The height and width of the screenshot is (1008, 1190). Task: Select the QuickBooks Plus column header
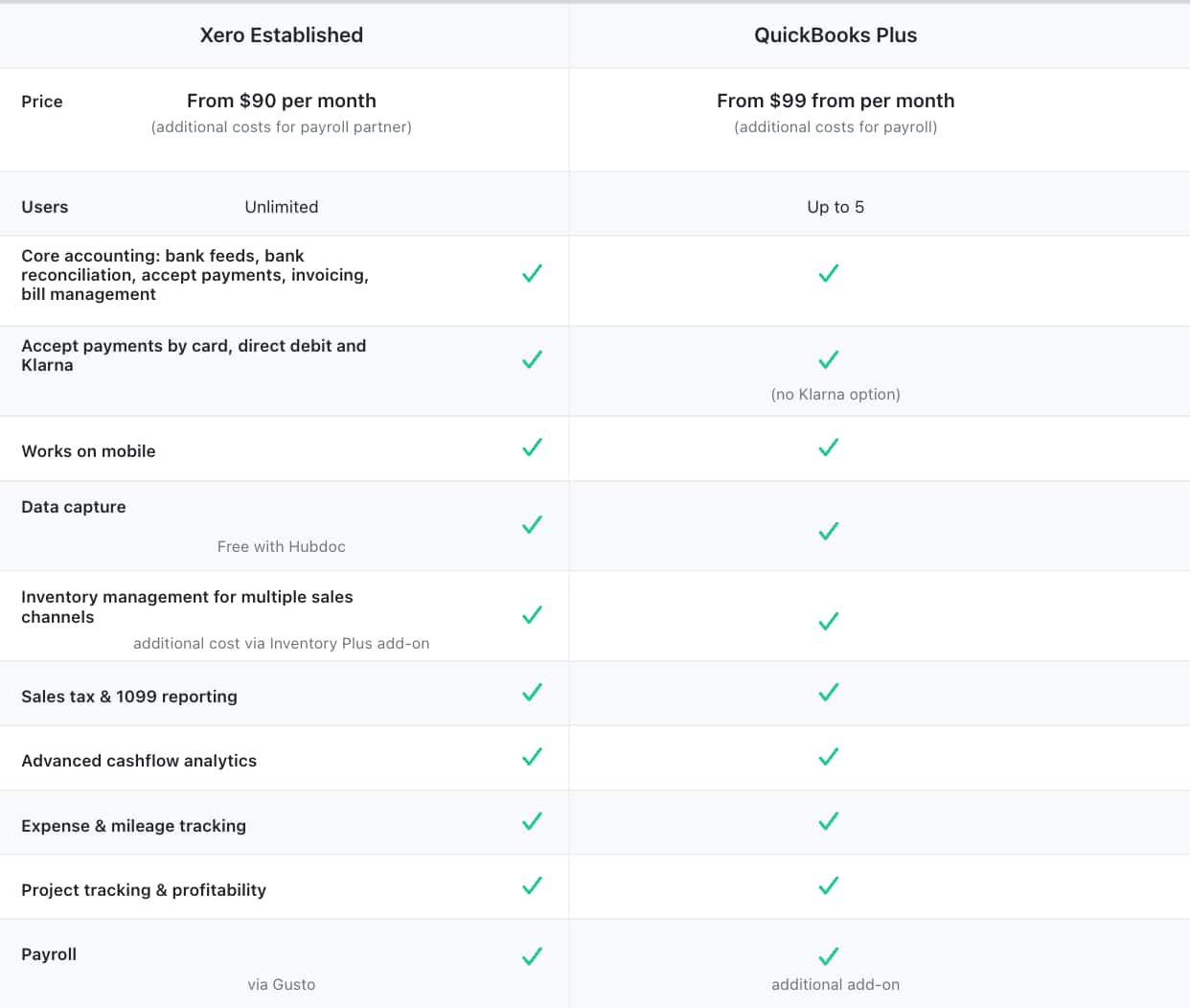[x=835, y=35]
